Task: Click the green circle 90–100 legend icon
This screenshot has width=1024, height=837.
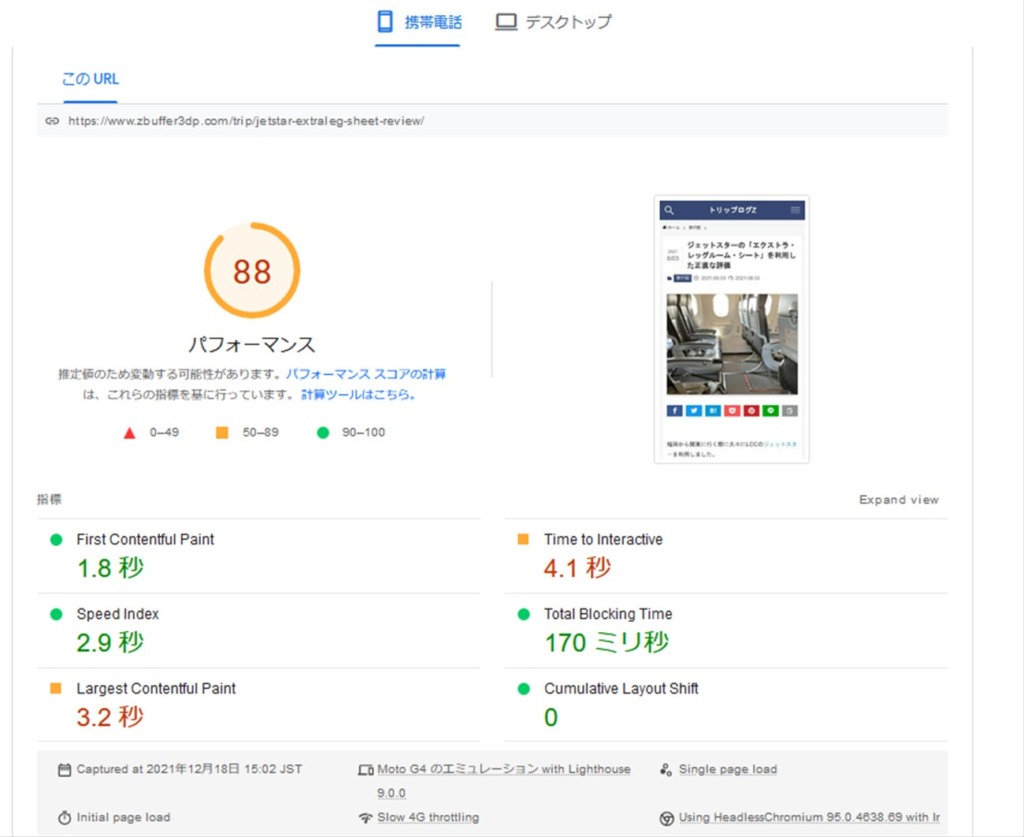Action: pos(323,432)
